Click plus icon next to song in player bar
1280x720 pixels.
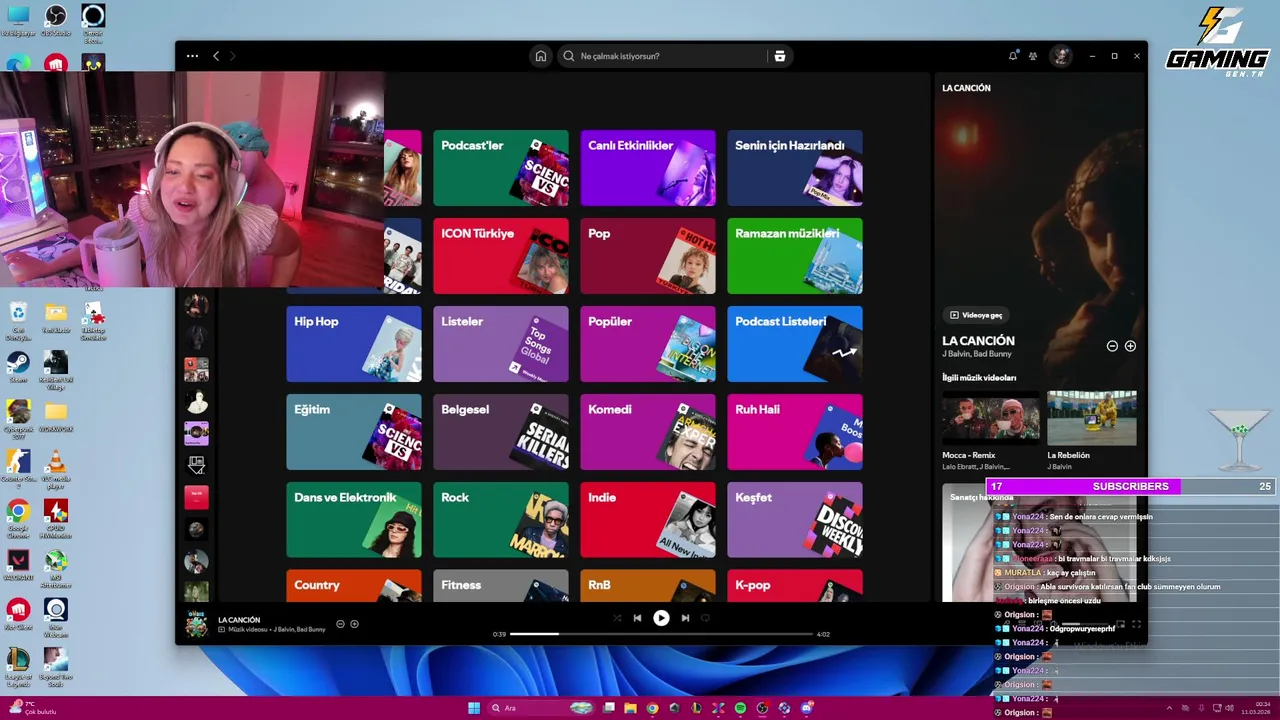354,624
